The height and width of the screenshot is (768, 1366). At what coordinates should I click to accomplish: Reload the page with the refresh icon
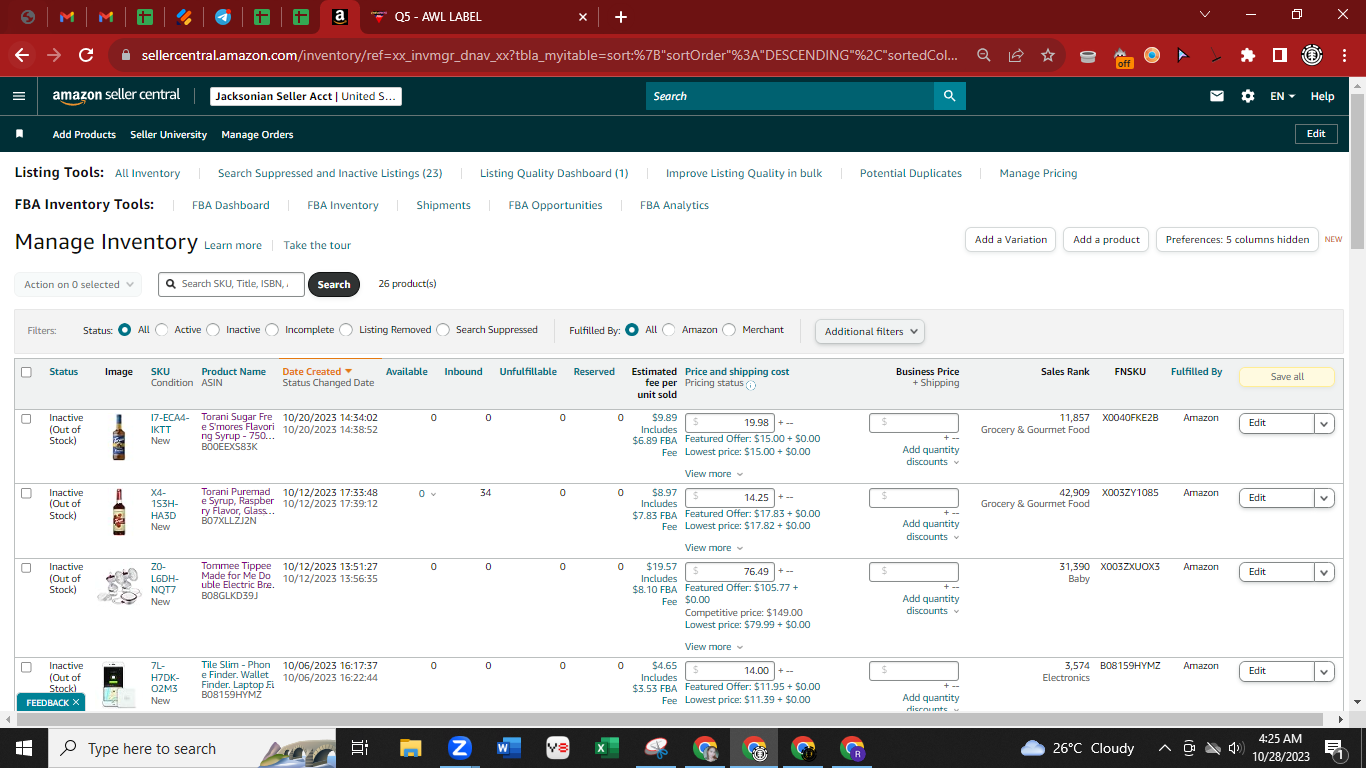click(x=86, y=55)
